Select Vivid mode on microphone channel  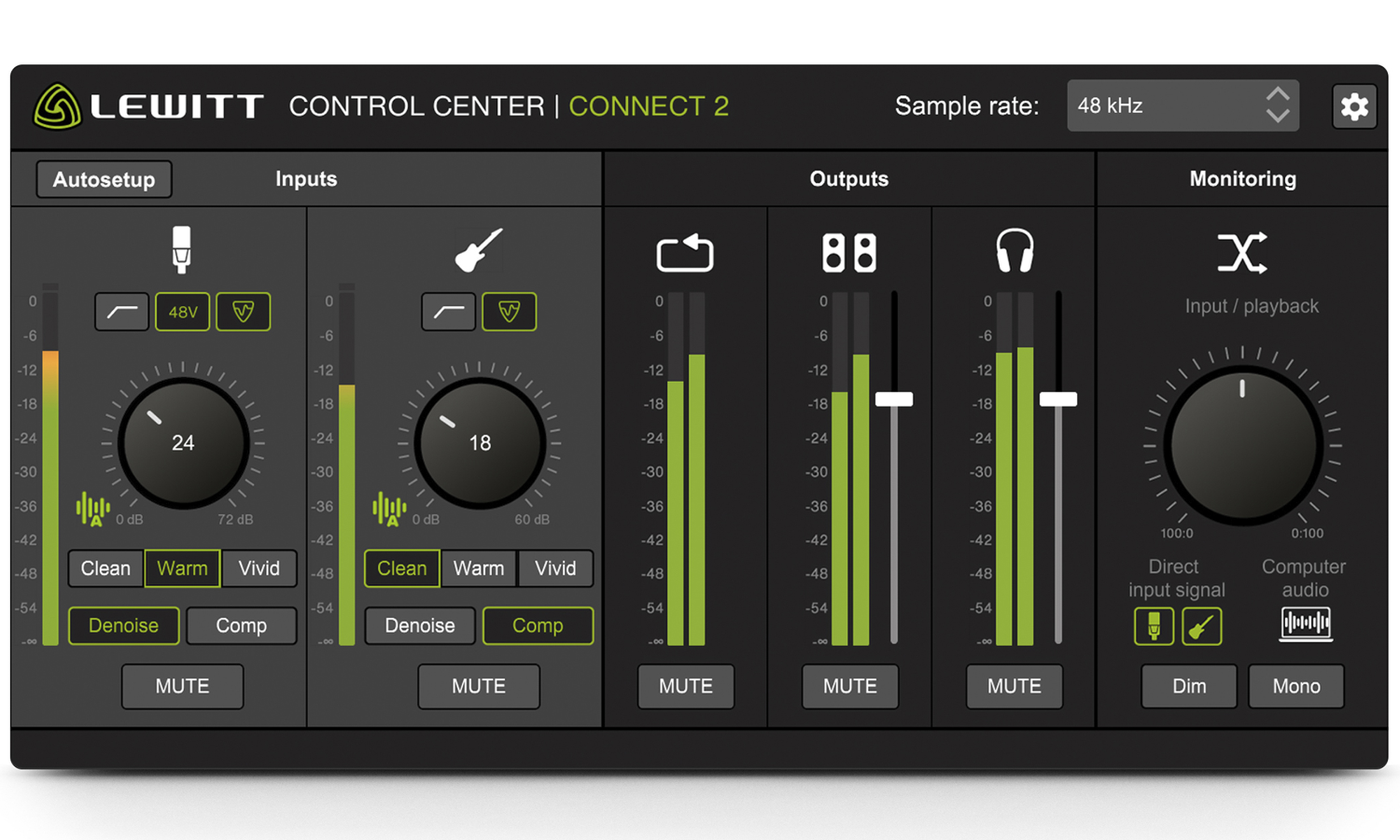tap(259, 568)
